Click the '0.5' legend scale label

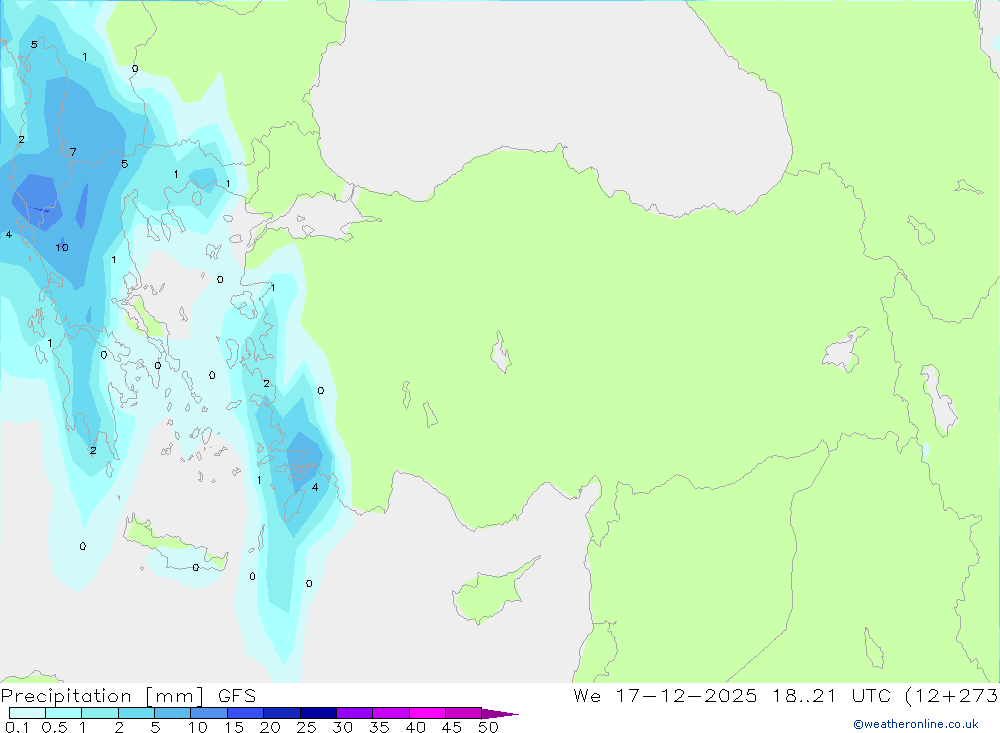pos(54,727)
